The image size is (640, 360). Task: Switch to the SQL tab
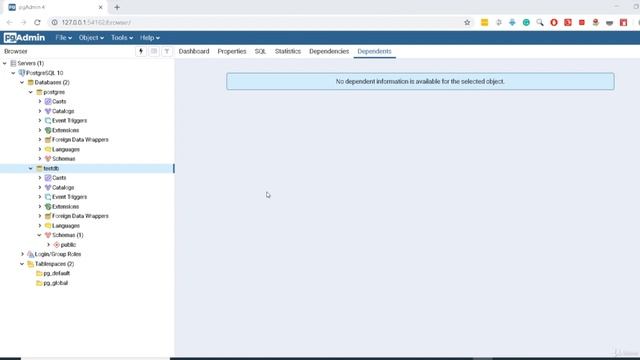pos(260,51)
